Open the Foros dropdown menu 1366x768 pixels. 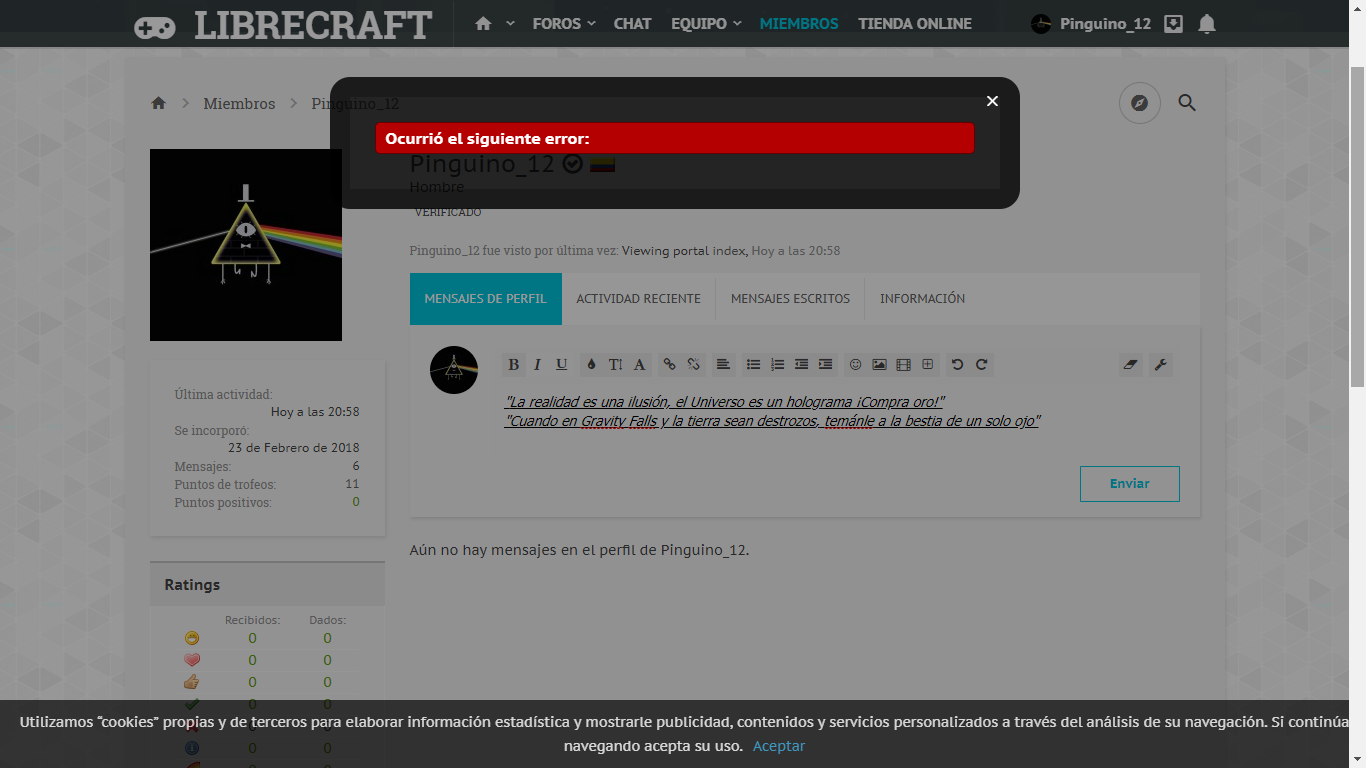coord(564,23)
